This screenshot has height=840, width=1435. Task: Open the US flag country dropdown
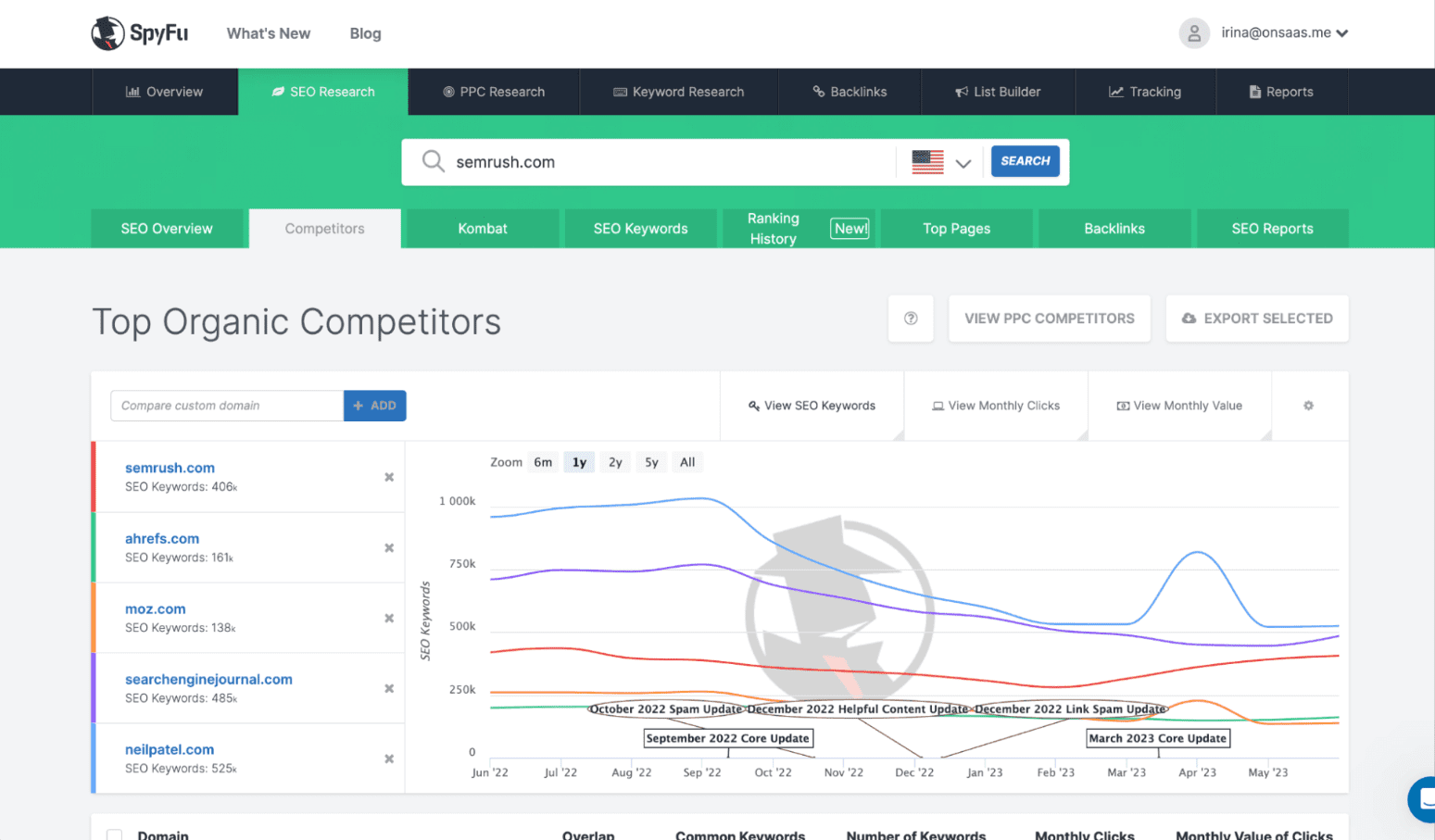(x=941, y=162)
